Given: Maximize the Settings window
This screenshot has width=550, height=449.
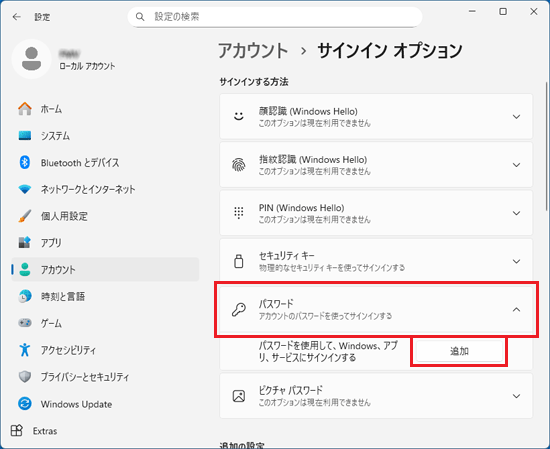Looking at the screenshot, I should coord(503,12).
